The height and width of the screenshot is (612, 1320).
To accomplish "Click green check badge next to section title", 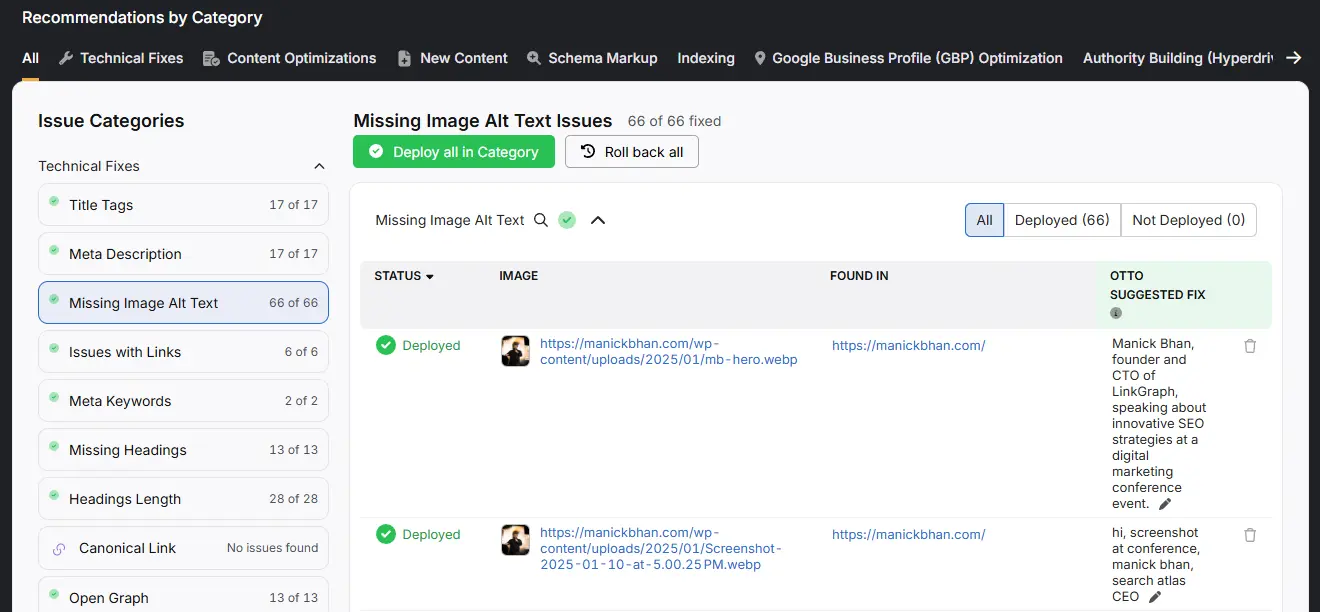I will point(567,220).
